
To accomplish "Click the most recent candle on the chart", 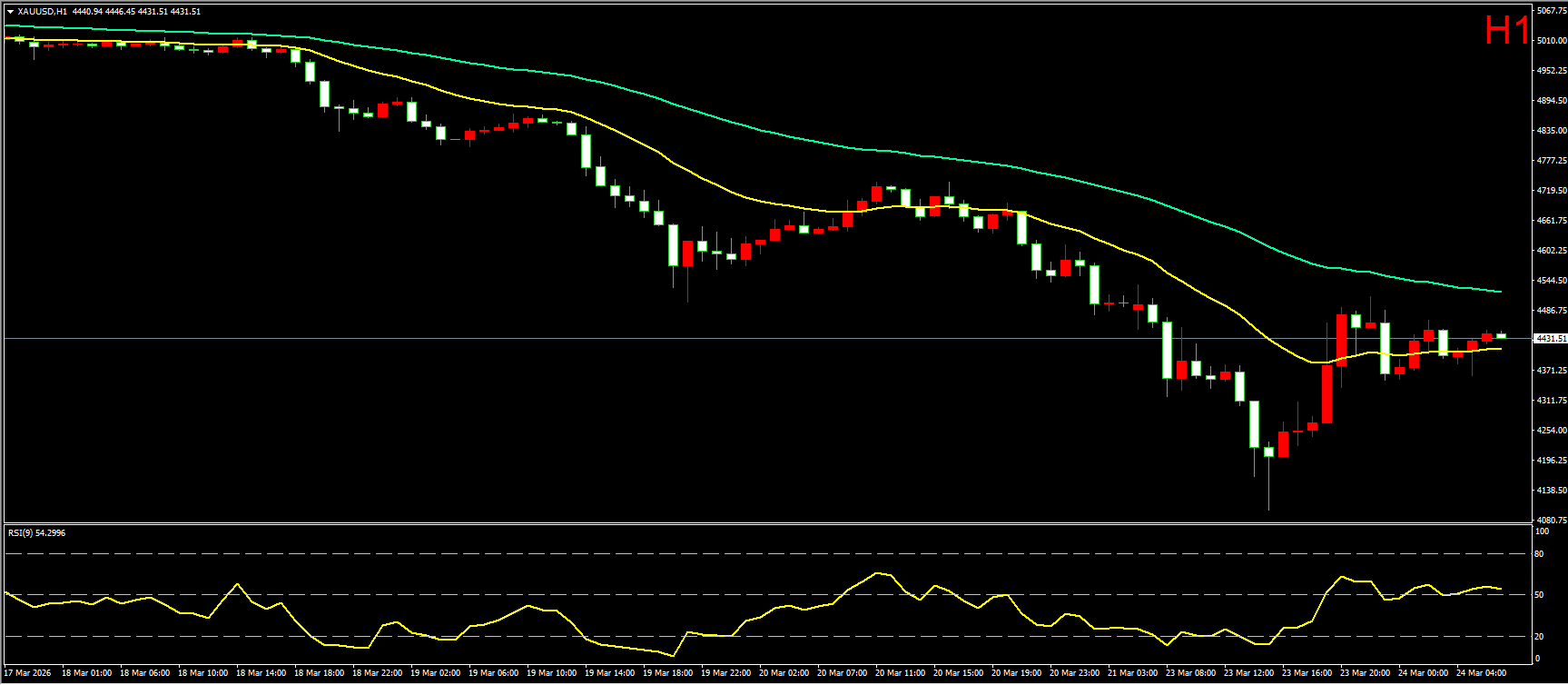I will point(1501,335).
